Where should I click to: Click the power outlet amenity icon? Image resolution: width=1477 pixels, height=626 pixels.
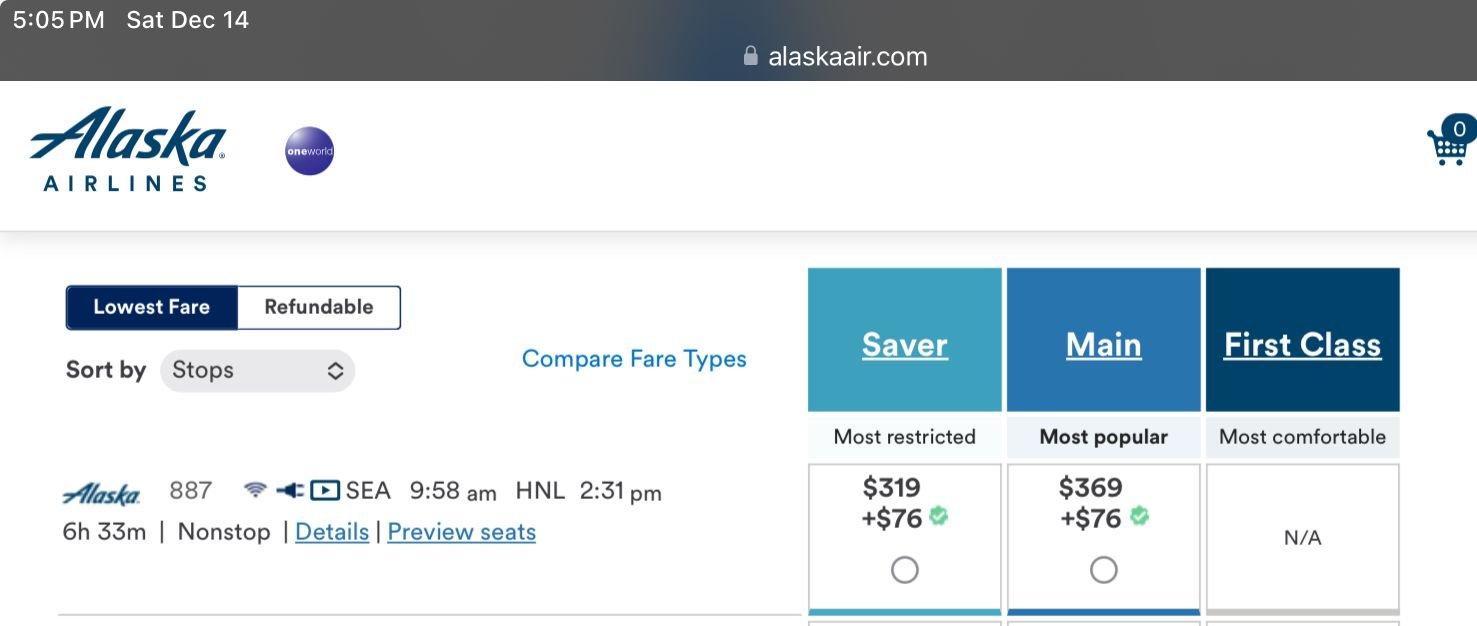point(290,490)
